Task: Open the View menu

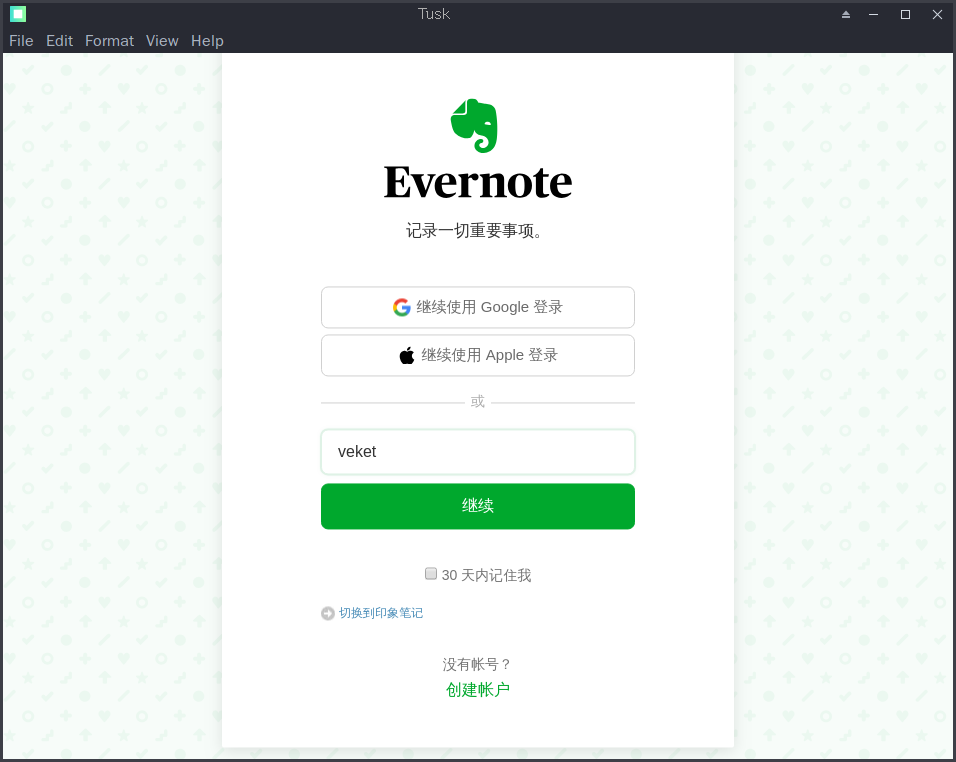Action: (162, 41)
